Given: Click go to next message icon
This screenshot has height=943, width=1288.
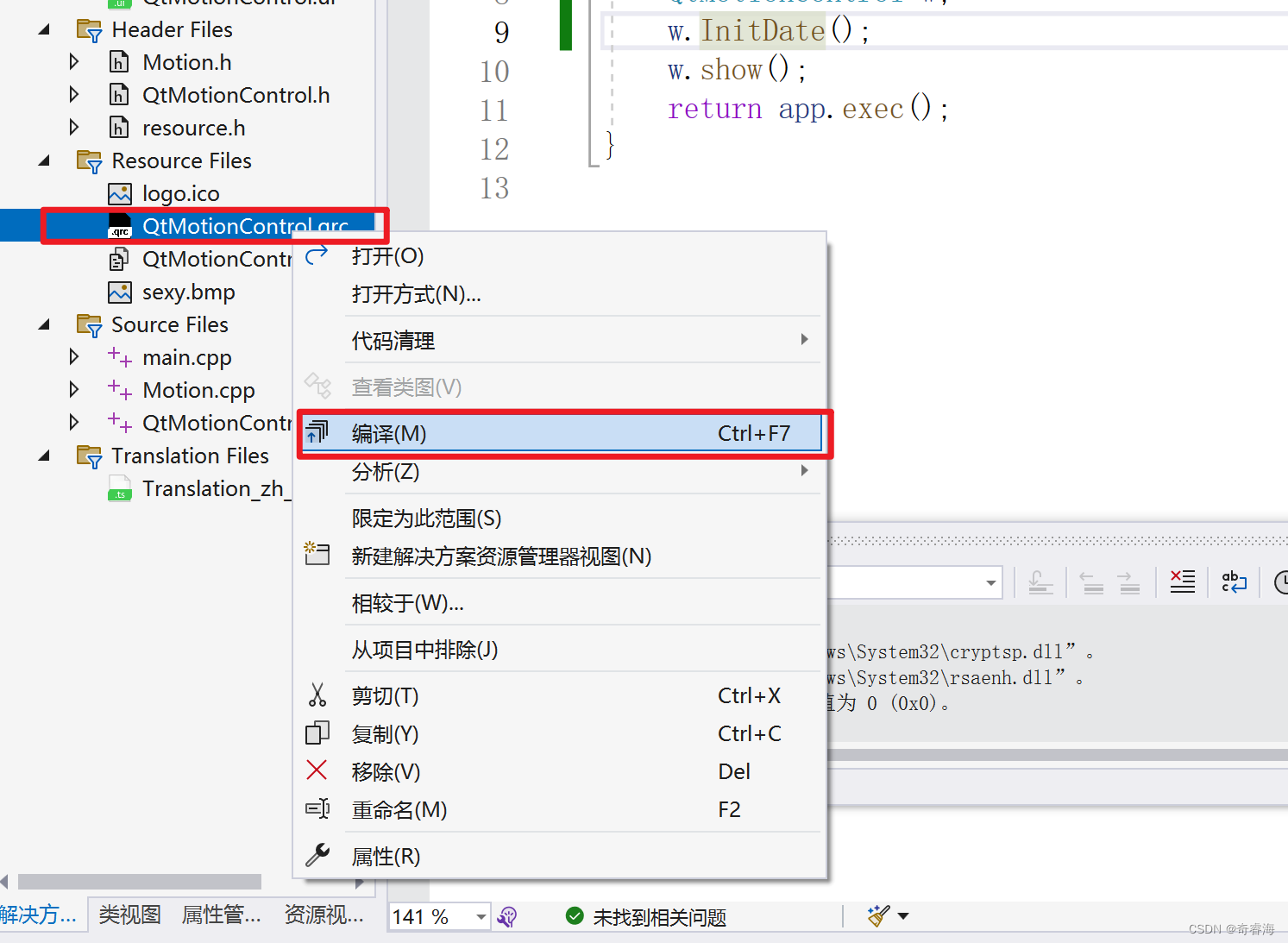Looking at the screenshot, I should tap(1129, 583).
